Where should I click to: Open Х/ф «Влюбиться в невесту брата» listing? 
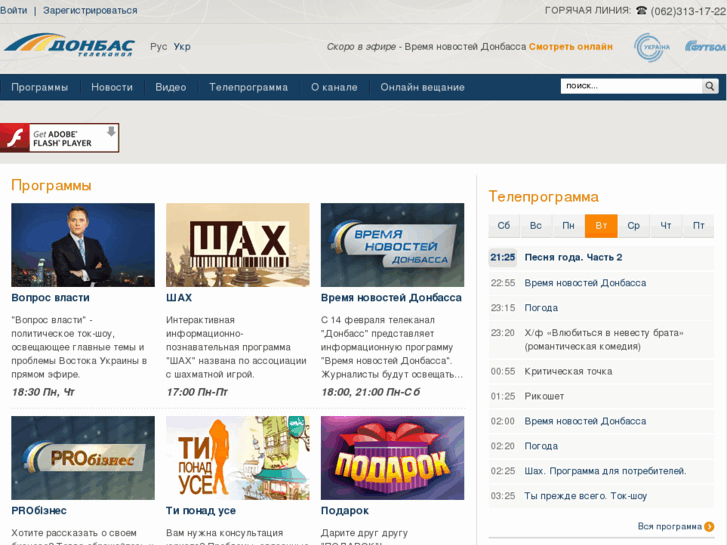604,340
